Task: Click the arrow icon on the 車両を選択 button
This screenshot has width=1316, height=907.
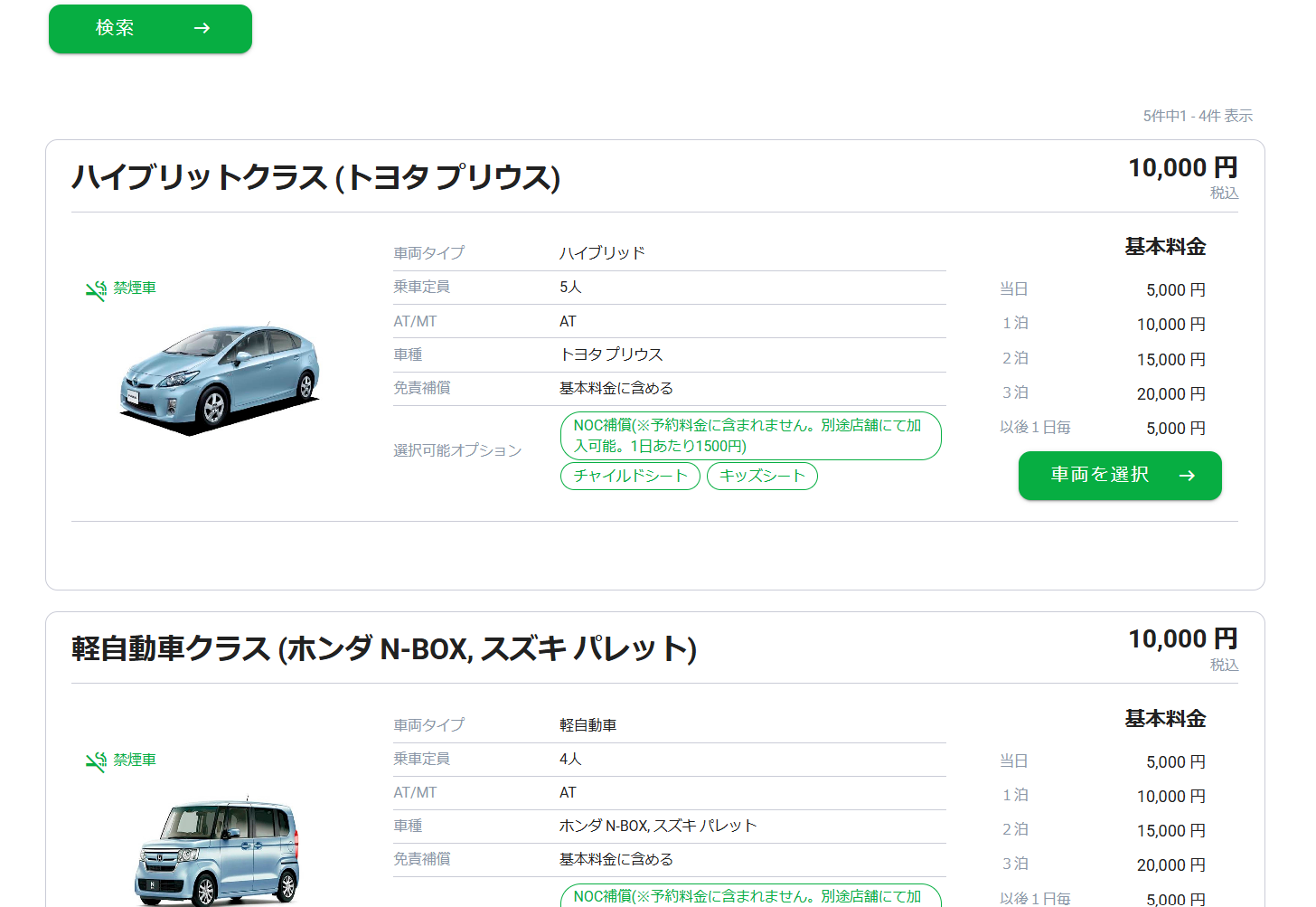Action: click(1187, 476)
